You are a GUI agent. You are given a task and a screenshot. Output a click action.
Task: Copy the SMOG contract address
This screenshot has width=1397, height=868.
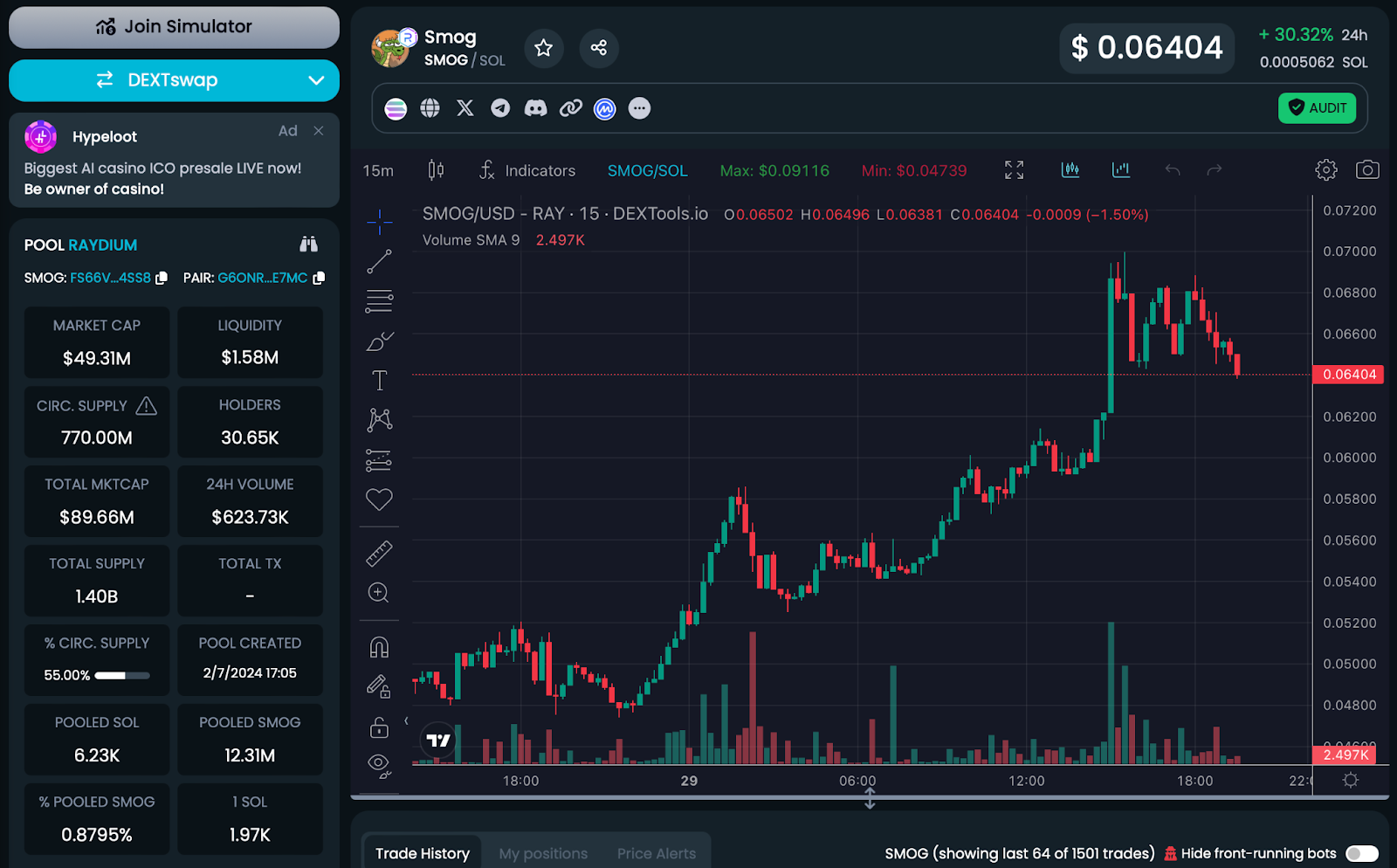click(162, 278)
